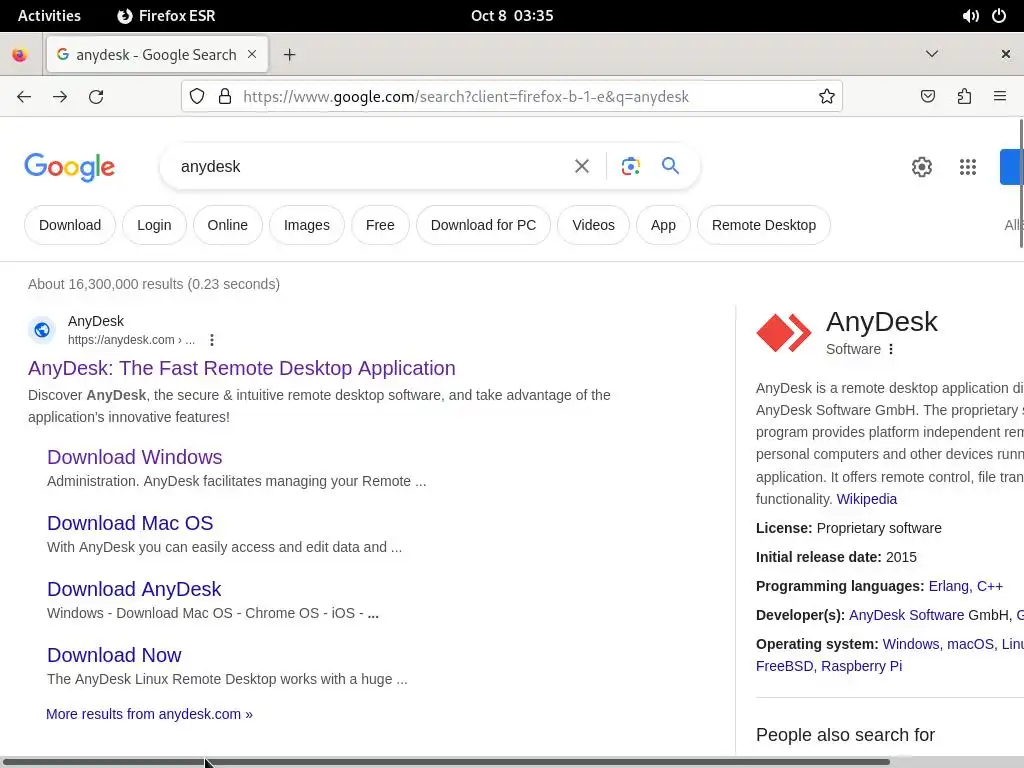Open knowledge panel more options beside Software
Image resolution: width=1024 pixels, height=768 pixels.
click(x=891, y=349)
